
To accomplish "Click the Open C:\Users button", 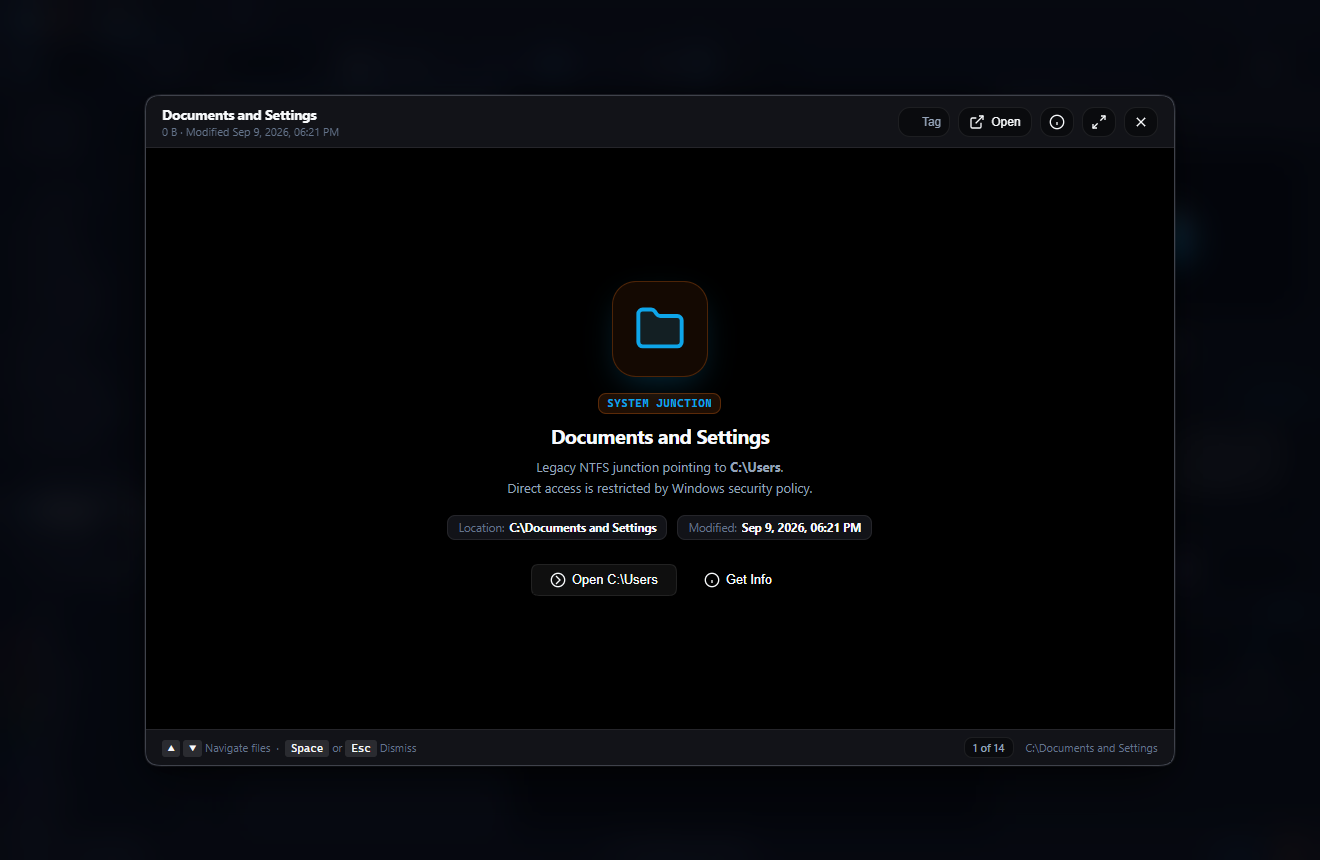I will pyautogui.click(x=604, y=580).
